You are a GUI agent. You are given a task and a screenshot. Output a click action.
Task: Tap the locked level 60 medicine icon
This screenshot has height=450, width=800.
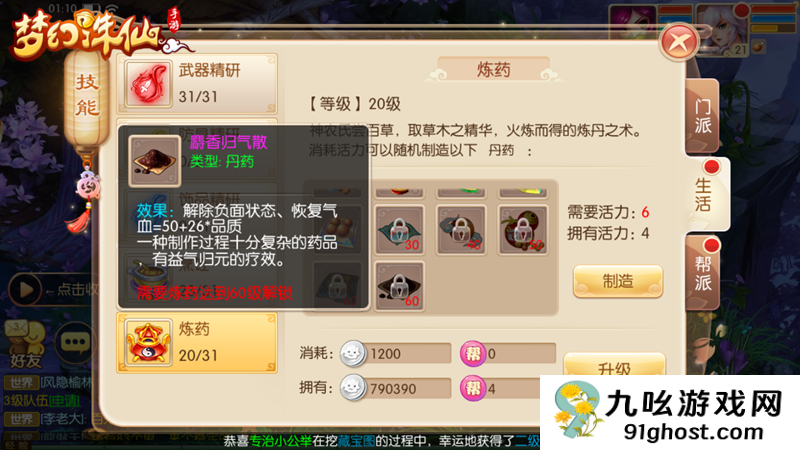399,286
